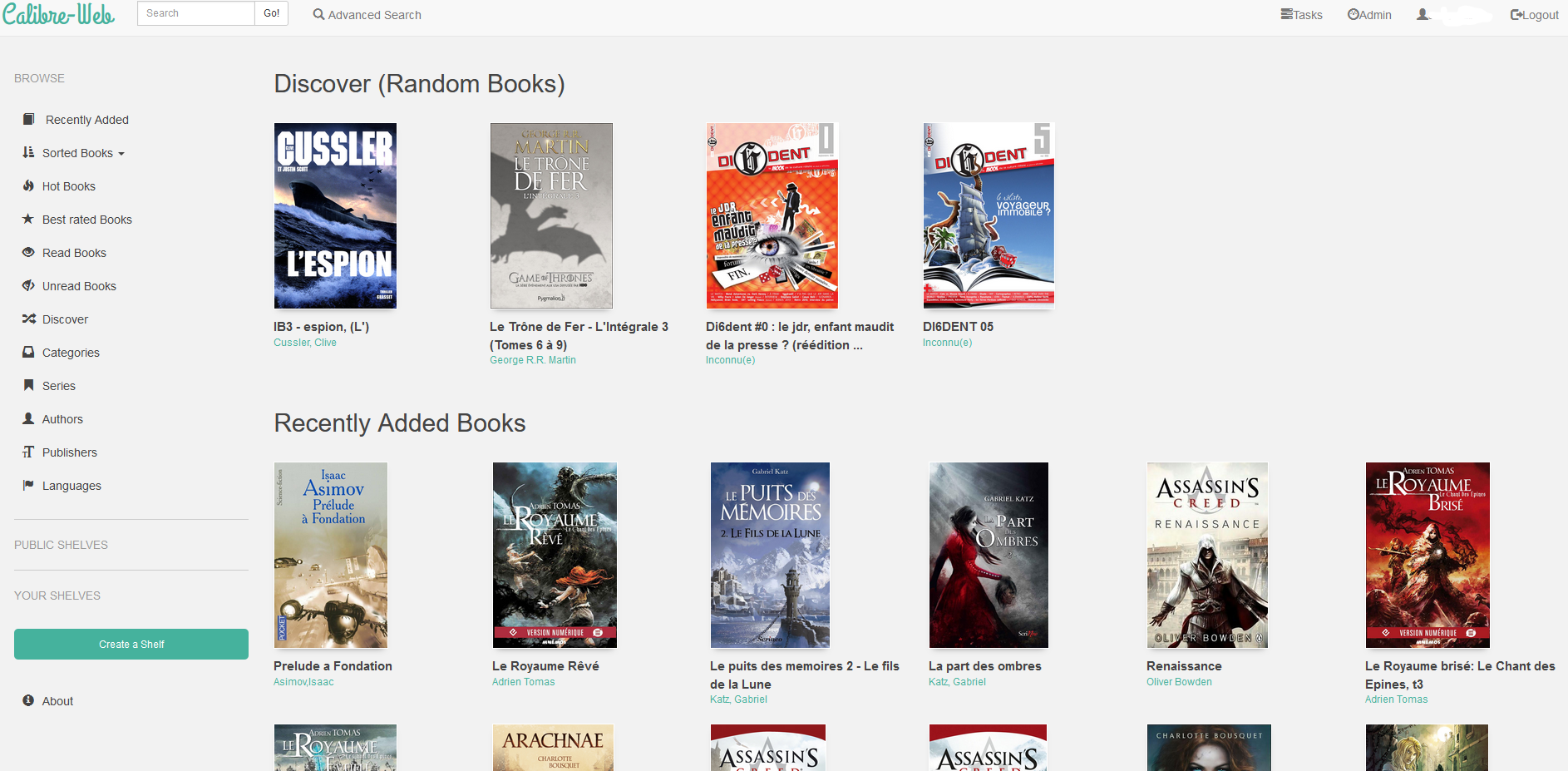Open the Le Trône de Fer cover
The height and width of the screenshot is (771, 1568).
coord(551,216)
